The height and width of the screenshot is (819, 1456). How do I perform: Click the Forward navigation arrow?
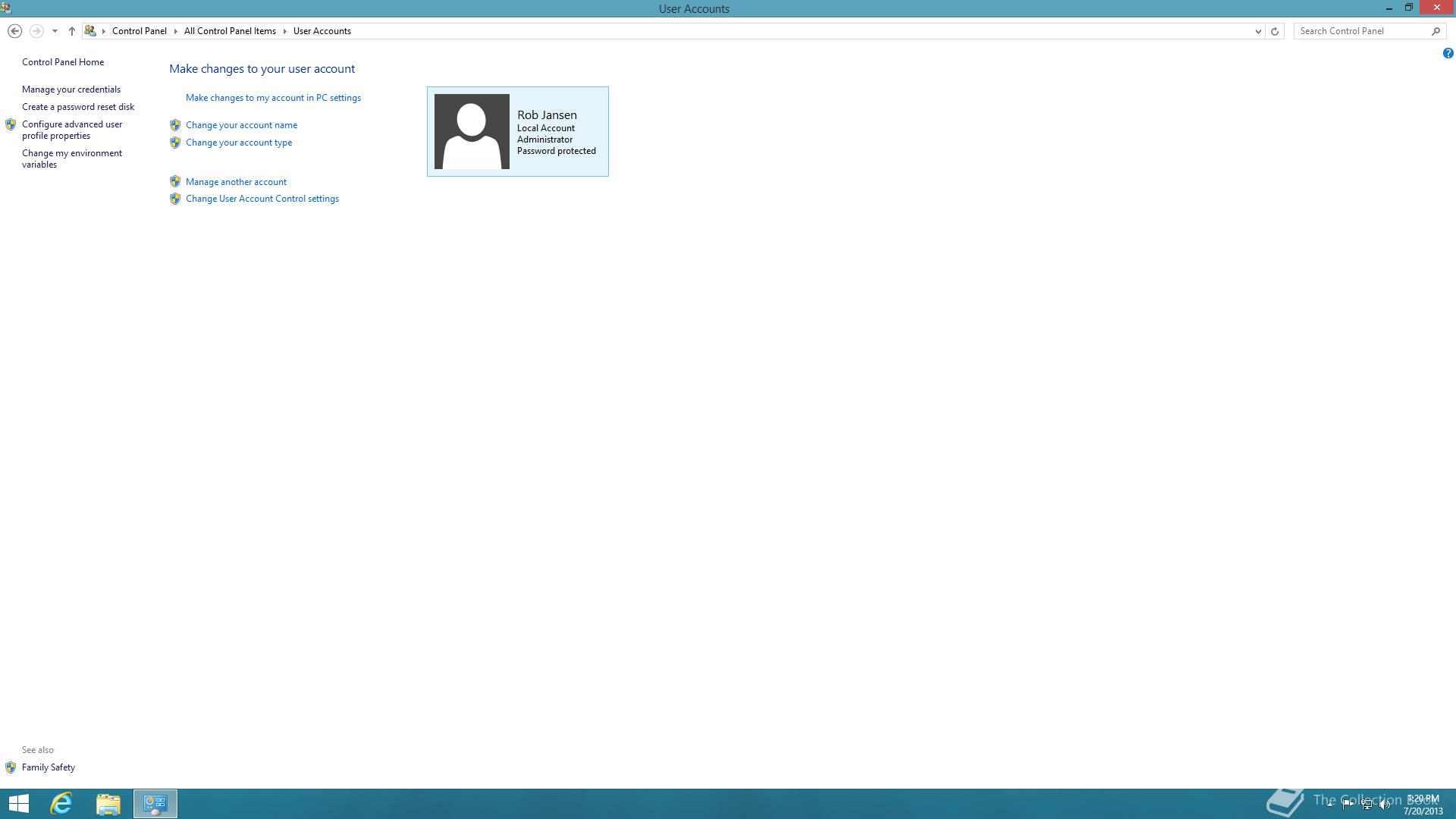coord(36,31)
